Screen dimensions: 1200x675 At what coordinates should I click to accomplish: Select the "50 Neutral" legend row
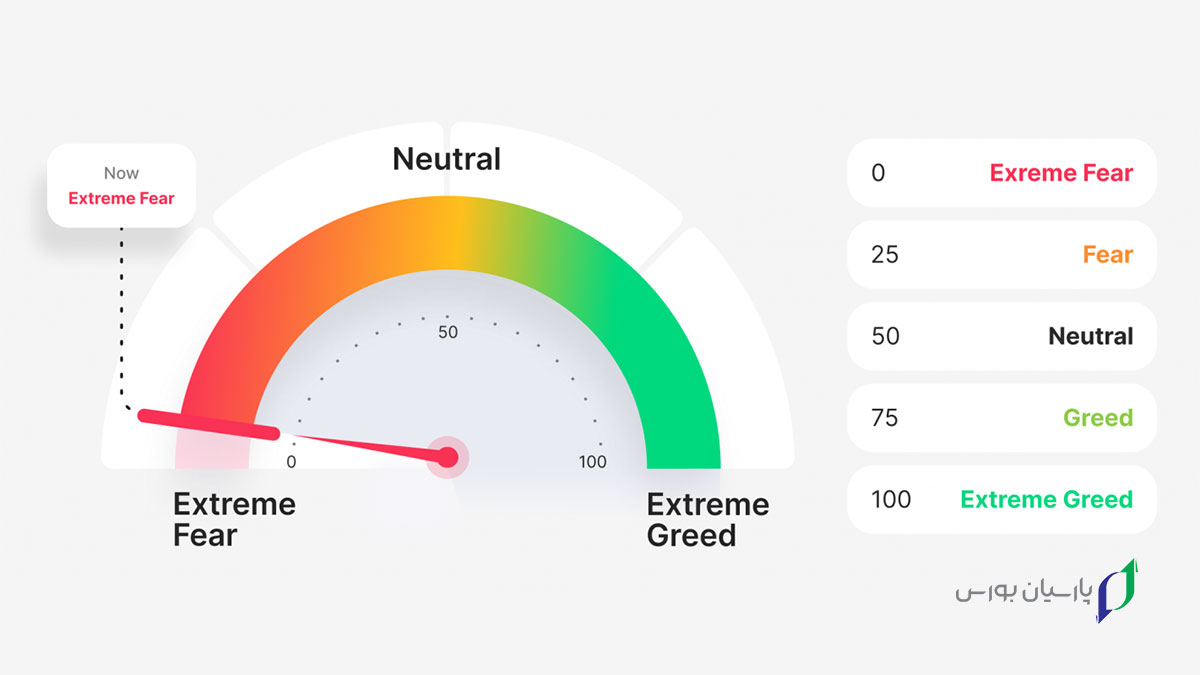[x=1001, y=336]
